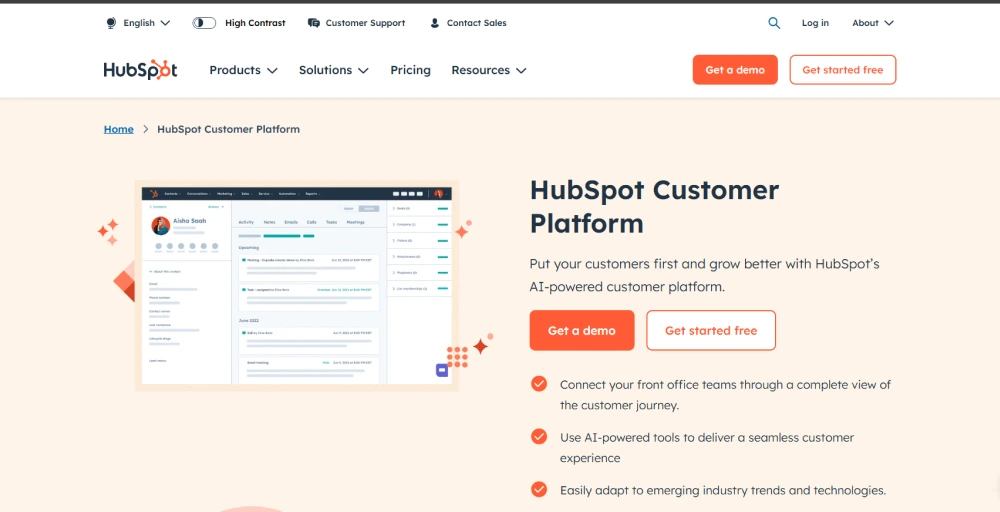This screenshot has width=1000, height=512.
Task: Expand the About menu
Action: pos(872,23)
